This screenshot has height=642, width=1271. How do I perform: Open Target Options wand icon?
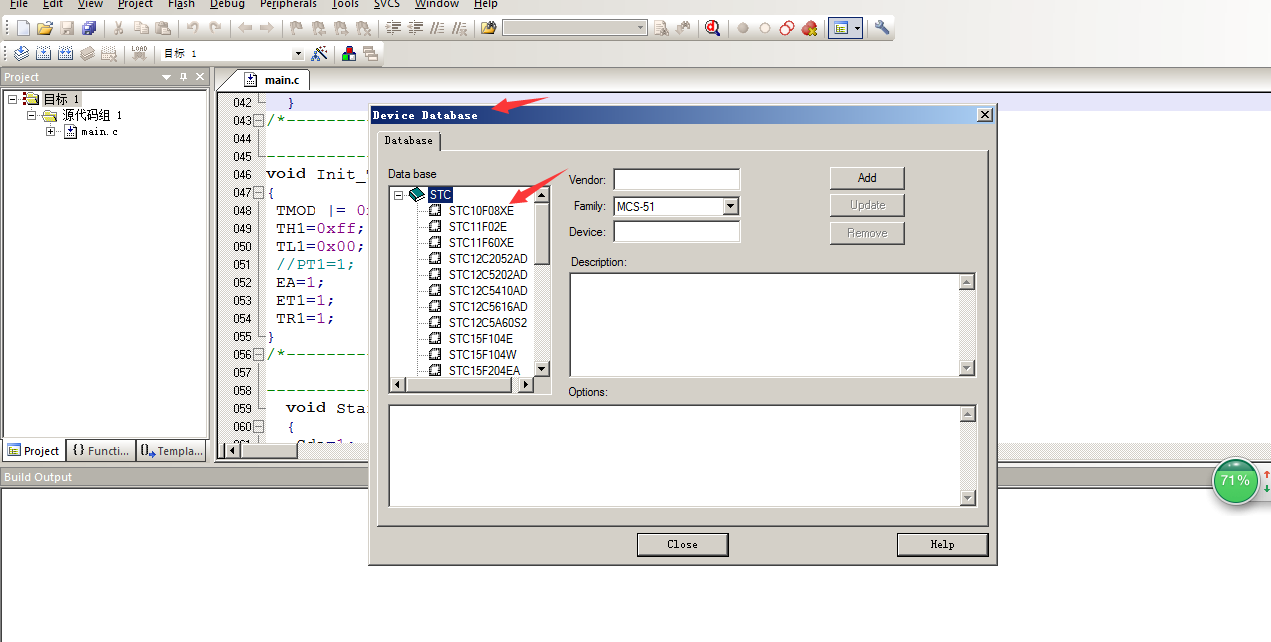click(320, 53)
